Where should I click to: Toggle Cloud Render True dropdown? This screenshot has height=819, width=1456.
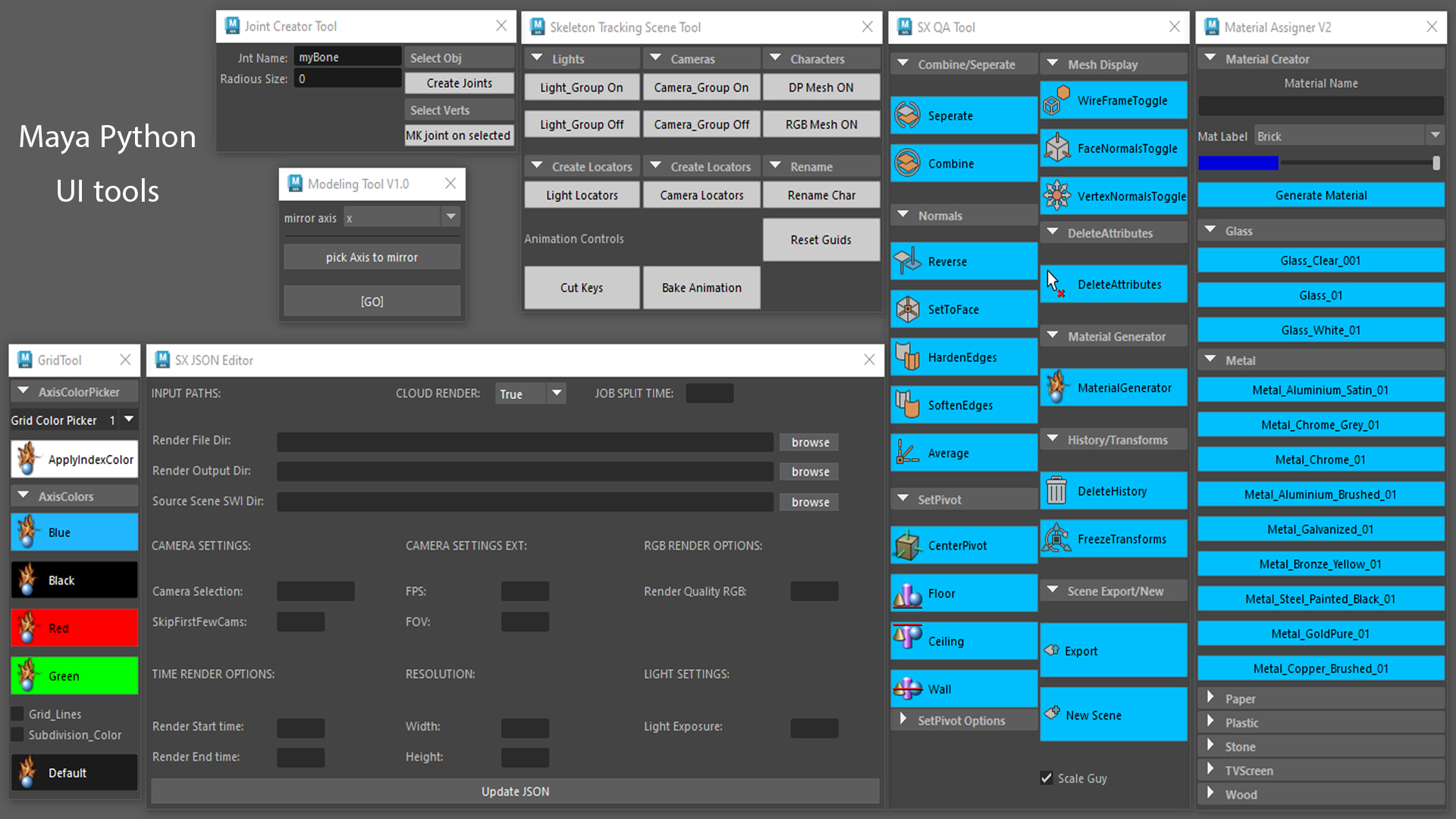click(529, 393)
